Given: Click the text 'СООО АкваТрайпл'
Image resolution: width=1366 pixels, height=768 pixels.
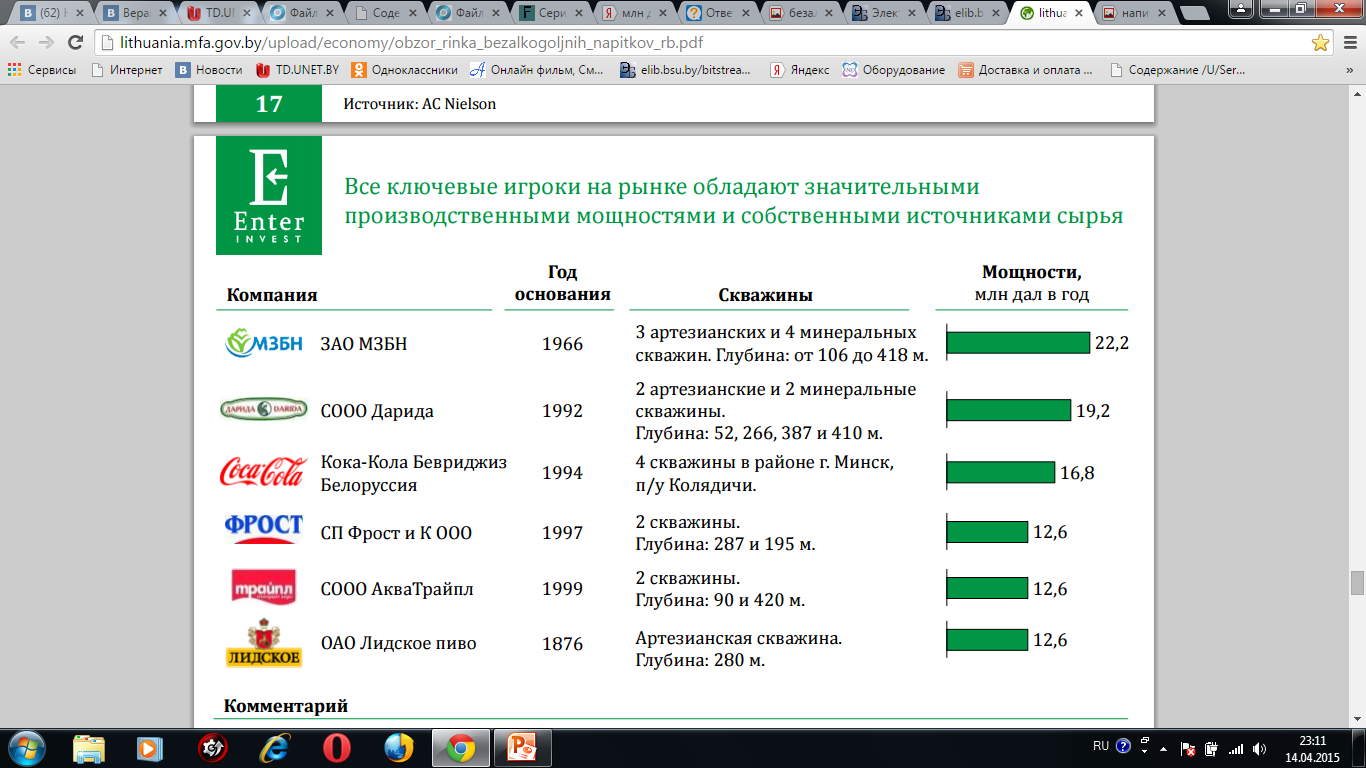Looking at the screenshot, I should coord(397,589).
